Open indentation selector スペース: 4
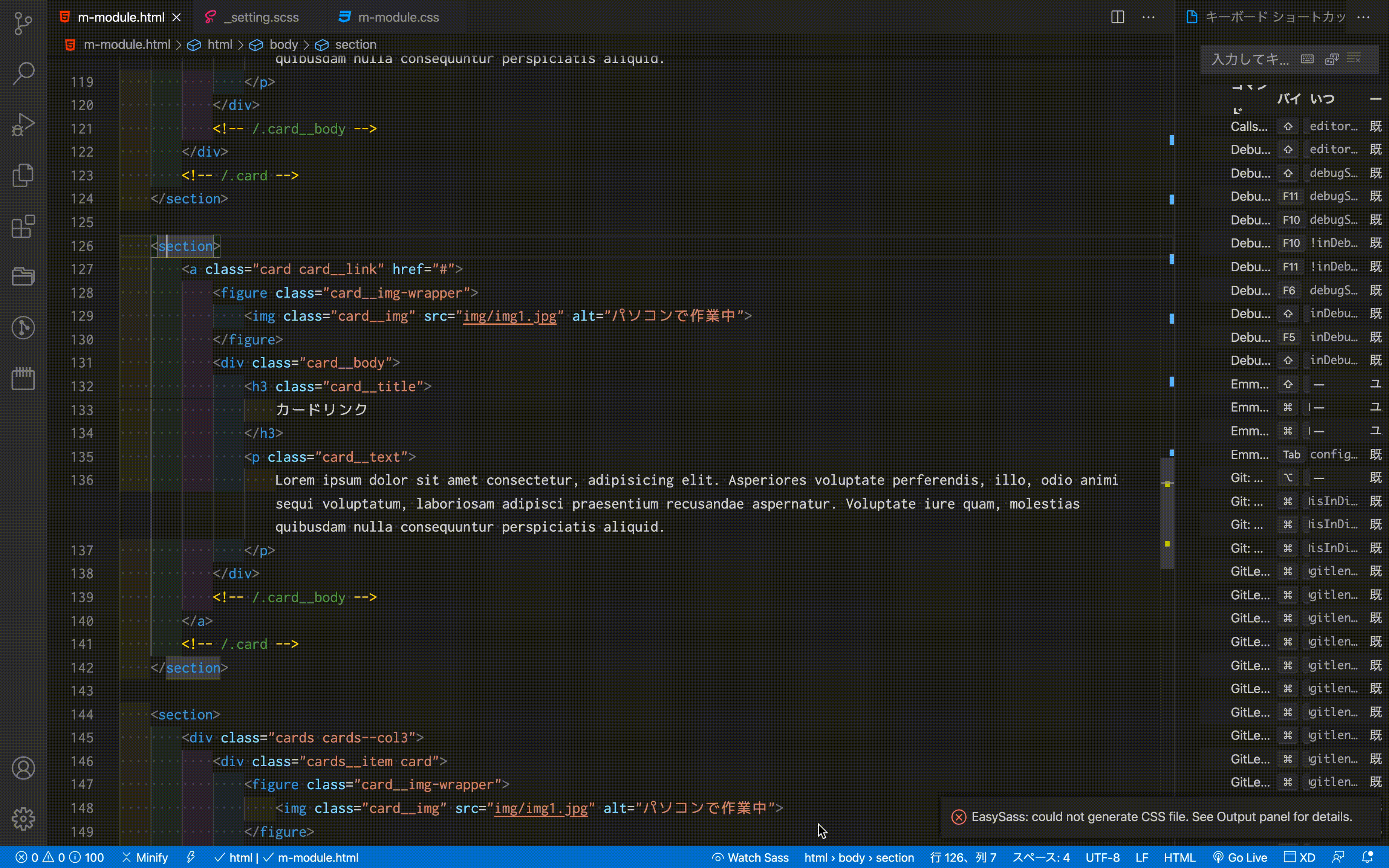The width and height of the screenshot is (1389, 868). 1040,858
